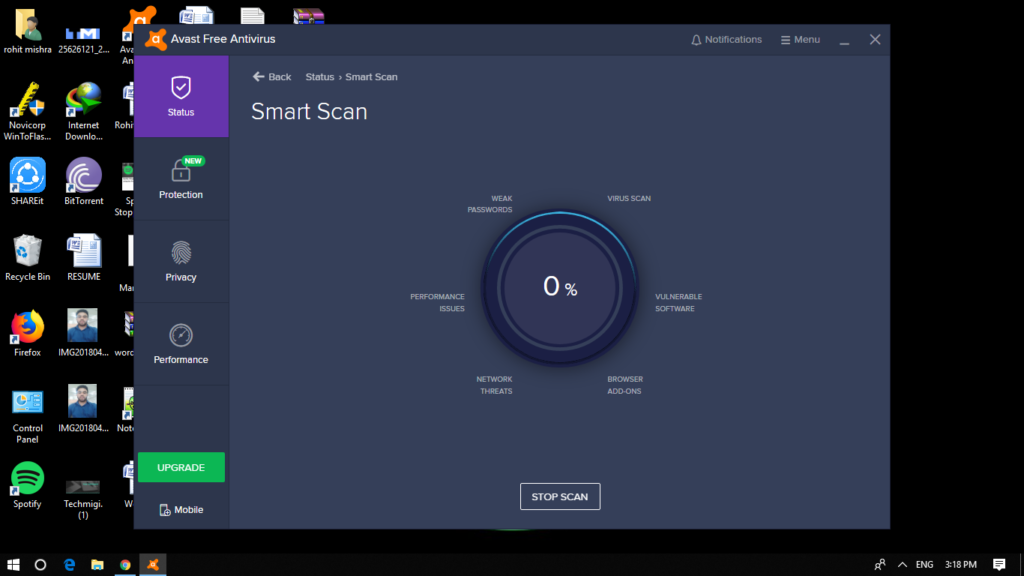Click the STOP SCAN button
The width and height of the screenshot is (1024, 576).
(560, 496)
